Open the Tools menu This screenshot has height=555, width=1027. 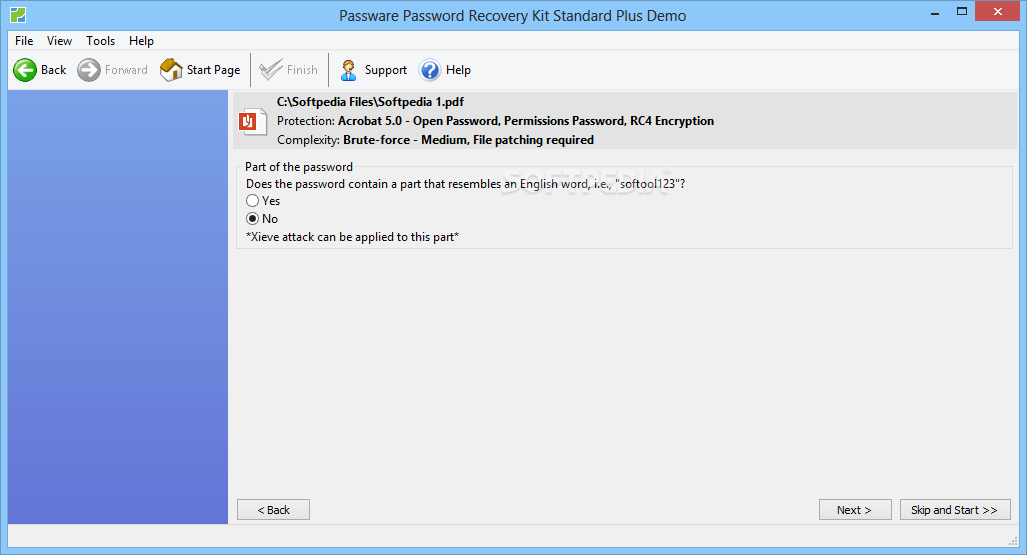(100, 41)
